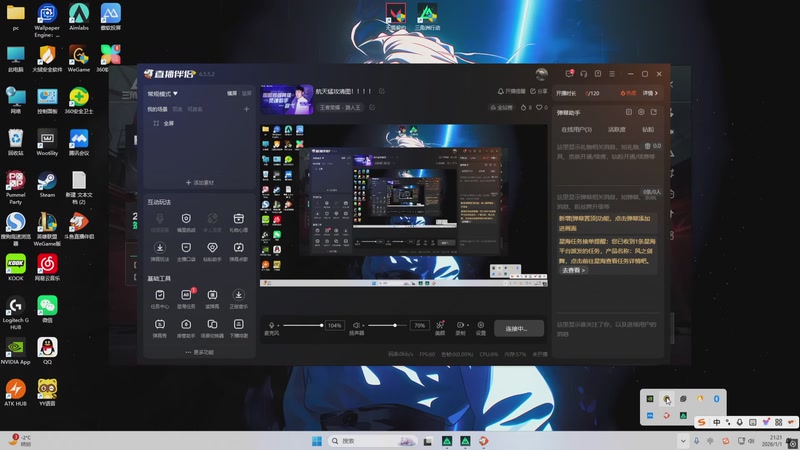The height and width of the screenshot is (450, 800).
Task: Open the 全站榜 ranking
Action: (x=502, y=108)
